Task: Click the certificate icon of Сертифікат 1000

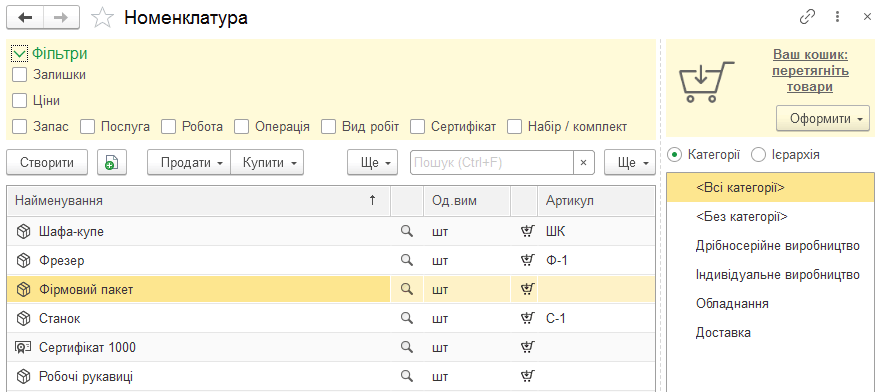Action: [23, 347]
